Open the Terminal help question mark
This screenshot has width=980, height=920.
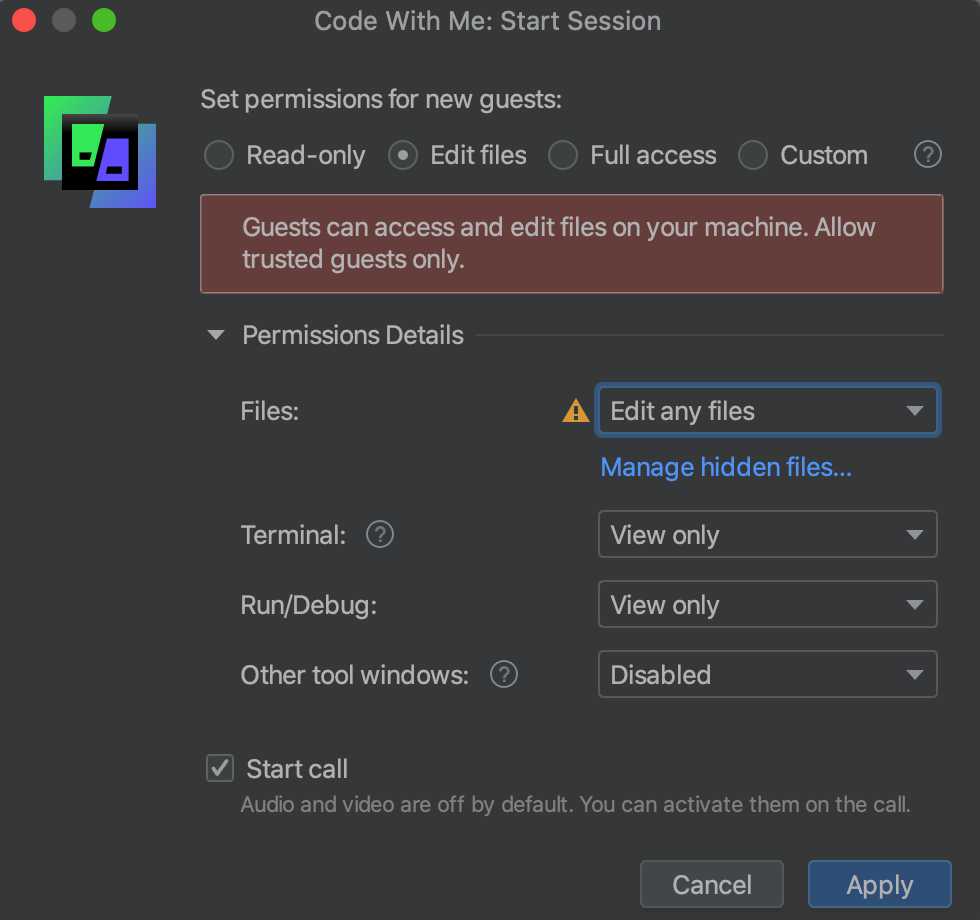point(380,535)
